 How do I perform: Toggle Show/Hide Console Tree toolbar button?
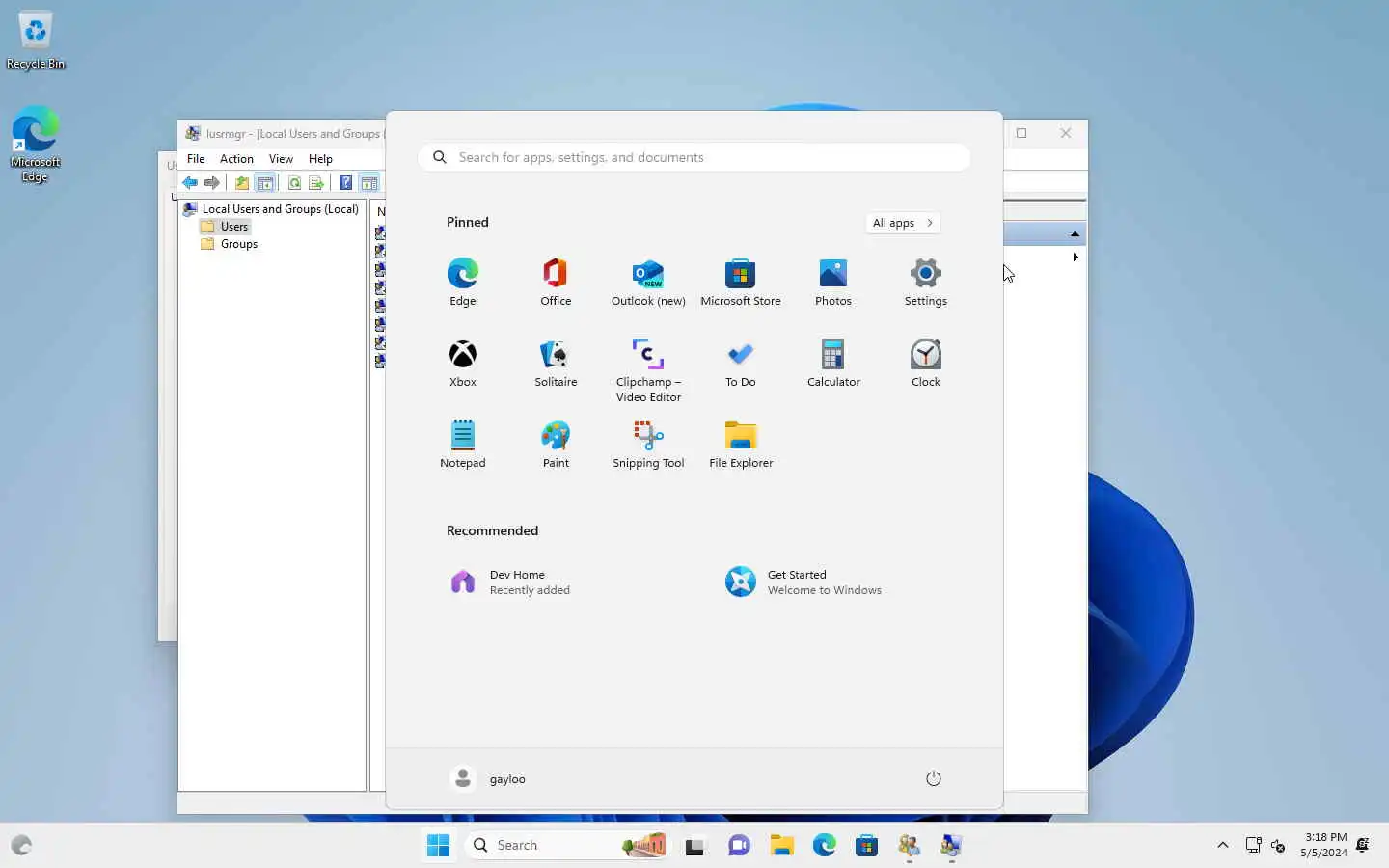[x=265, y=183]
